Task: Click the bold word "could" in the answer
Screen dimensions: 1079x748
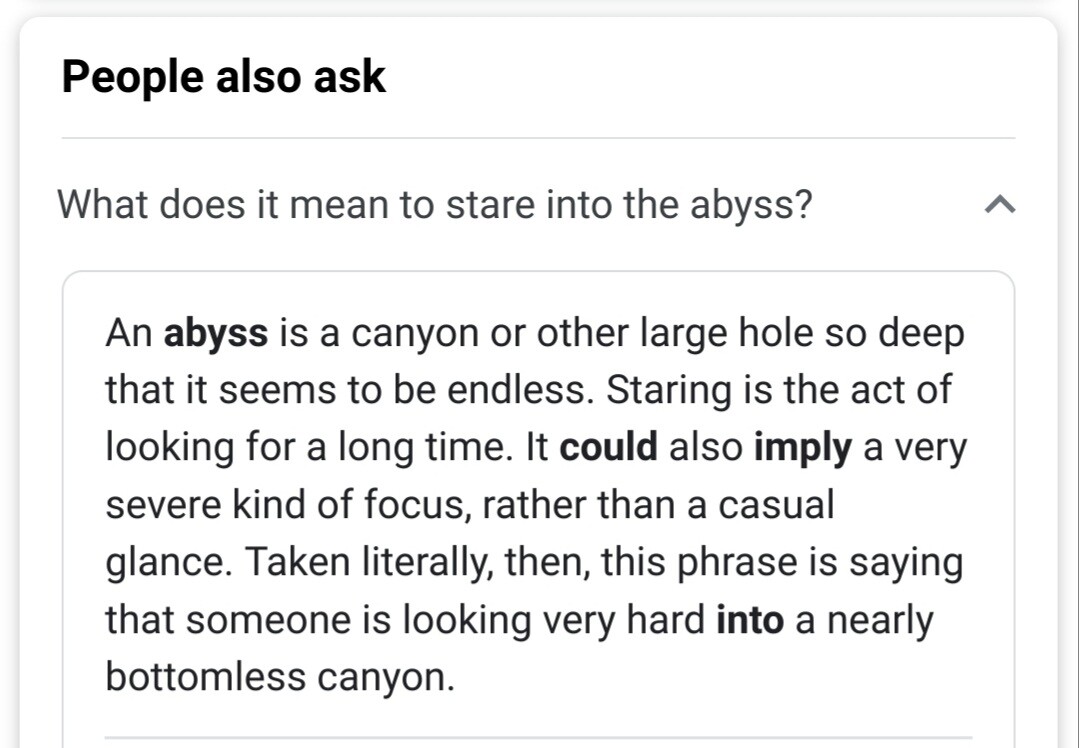Action: pos(609,448)
